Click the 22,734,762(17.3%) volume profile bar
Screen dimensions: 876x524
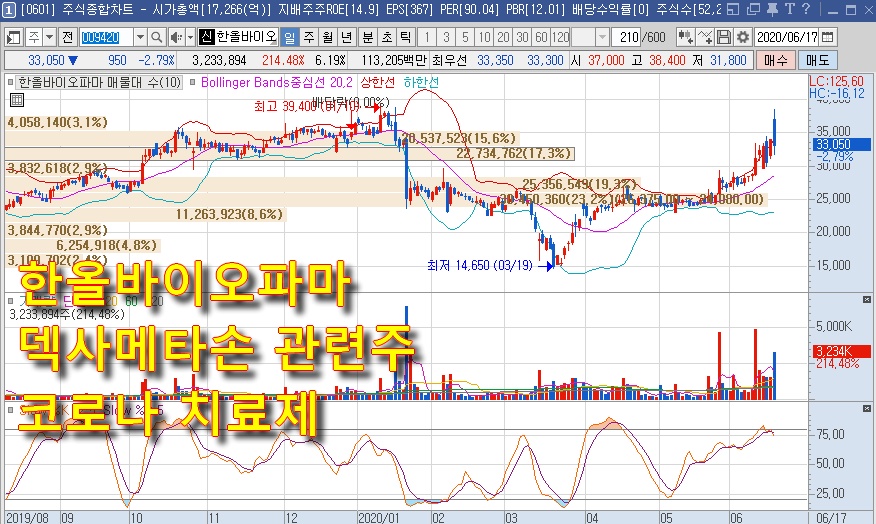click(x=513, y=153)
